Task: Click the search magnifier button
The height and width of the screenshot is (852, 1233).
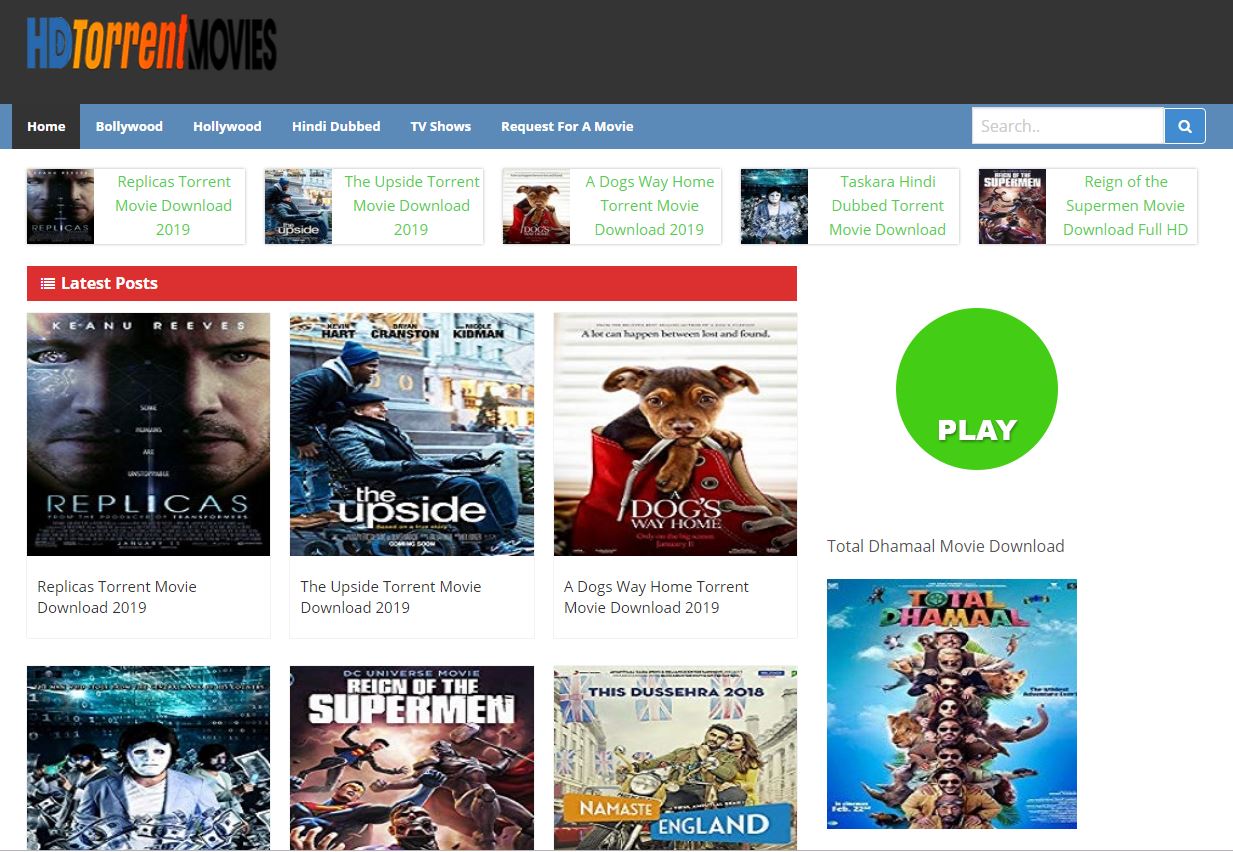Action: [x=1185, y=126]
